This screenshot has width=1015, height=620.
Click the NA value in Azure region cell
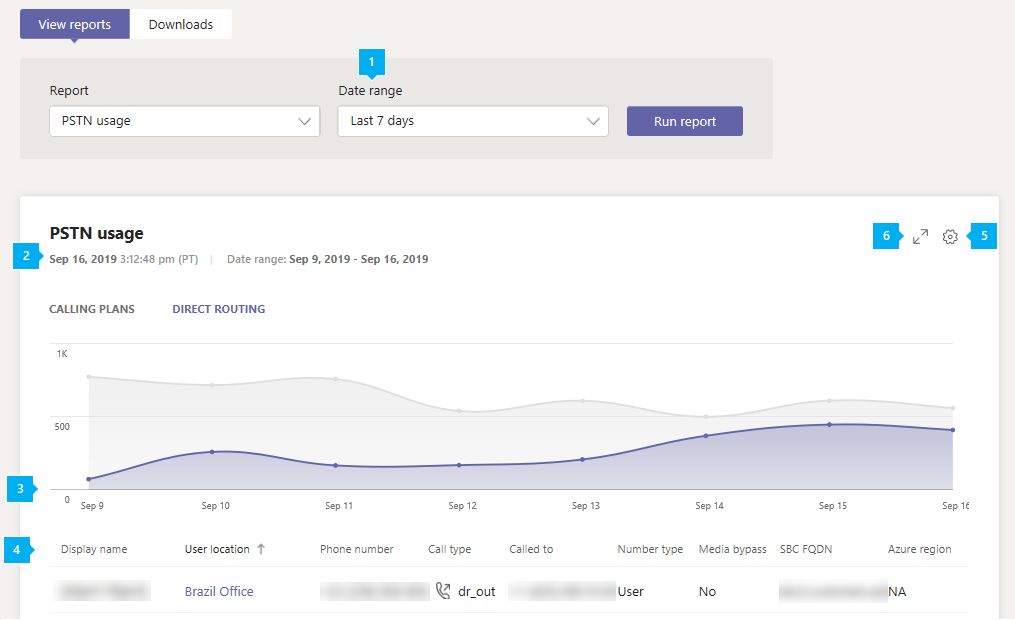(x=897, y=592)
